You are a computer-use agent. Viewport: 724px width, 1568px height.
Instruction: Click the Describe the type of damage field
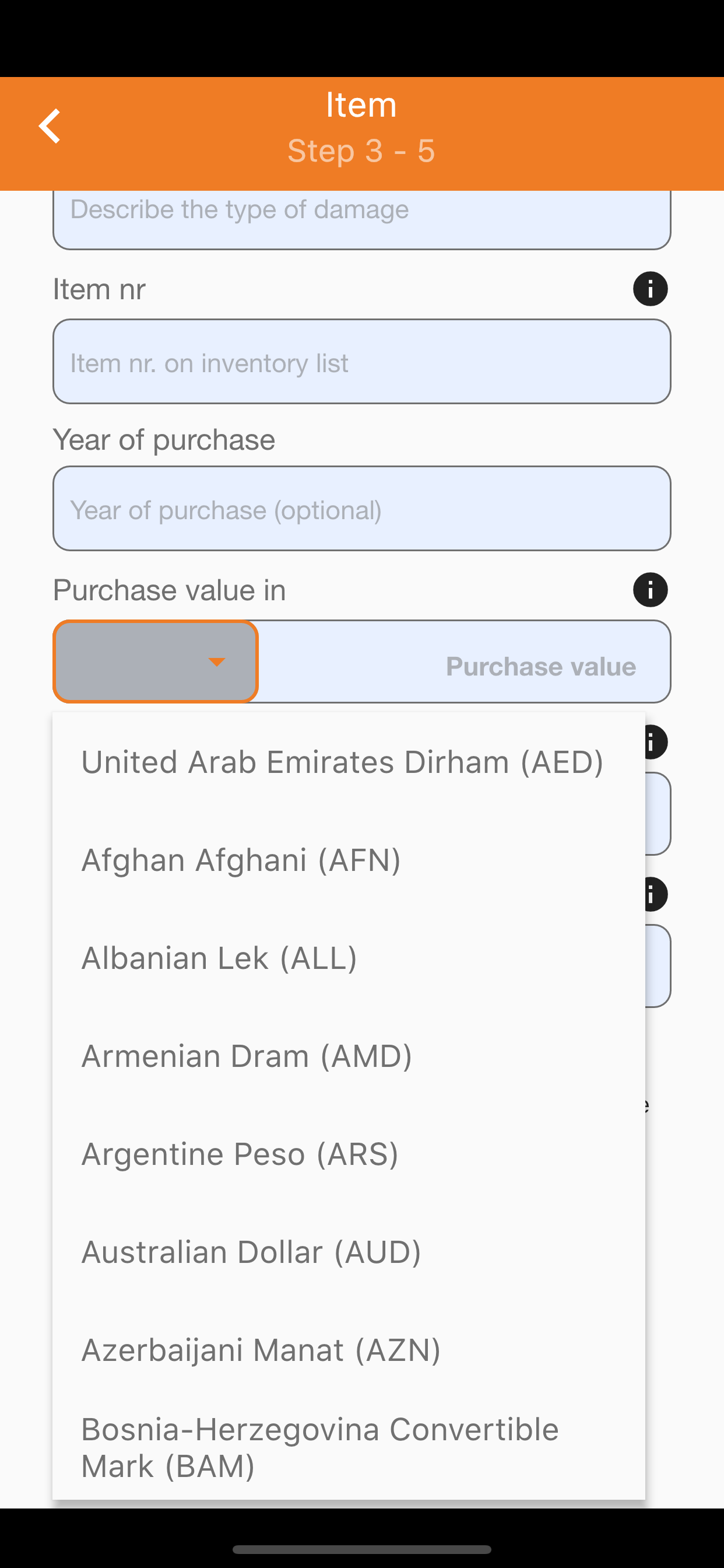362,219
